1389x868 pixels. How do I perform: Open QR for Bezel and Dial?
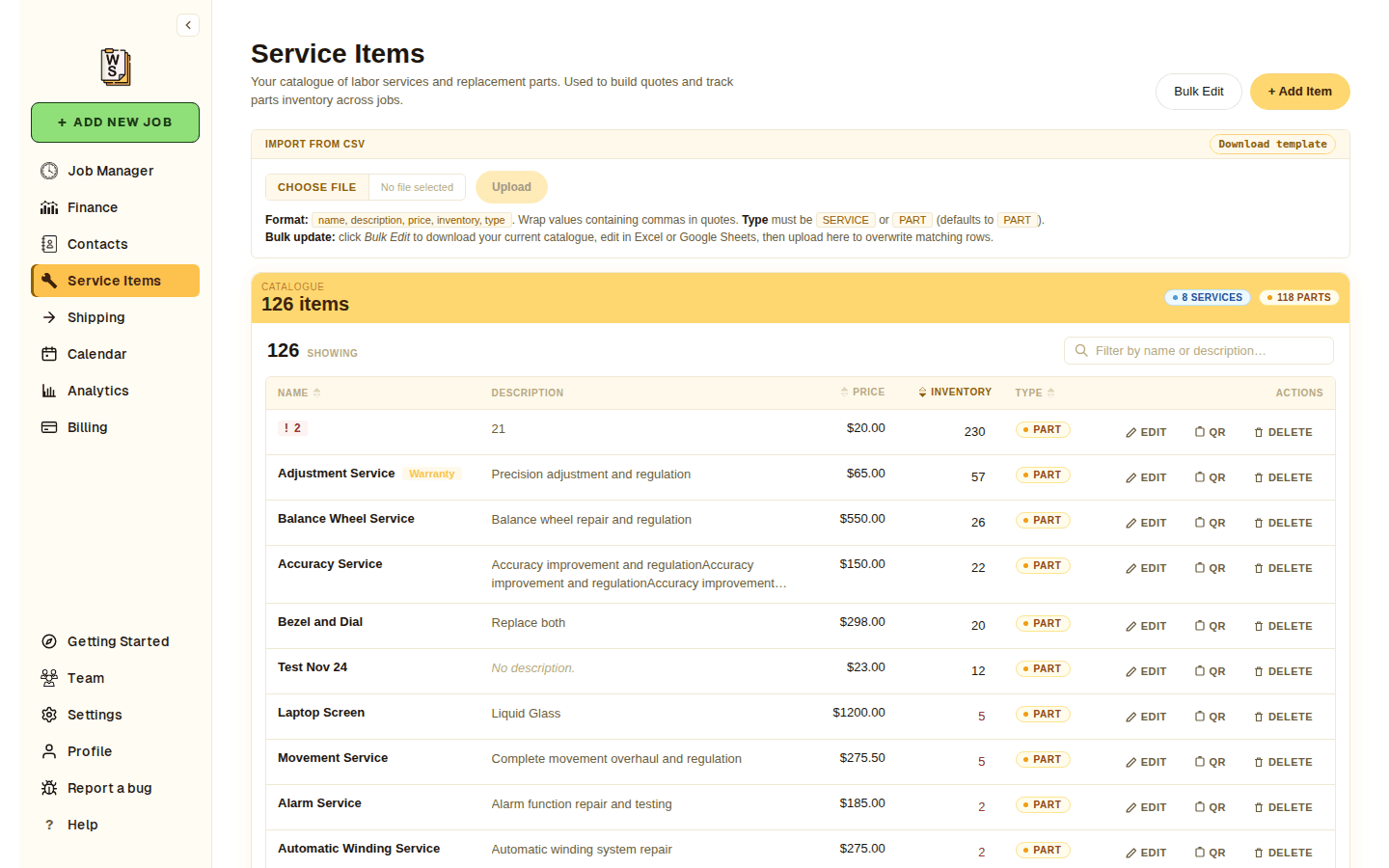coord(1210,626)
